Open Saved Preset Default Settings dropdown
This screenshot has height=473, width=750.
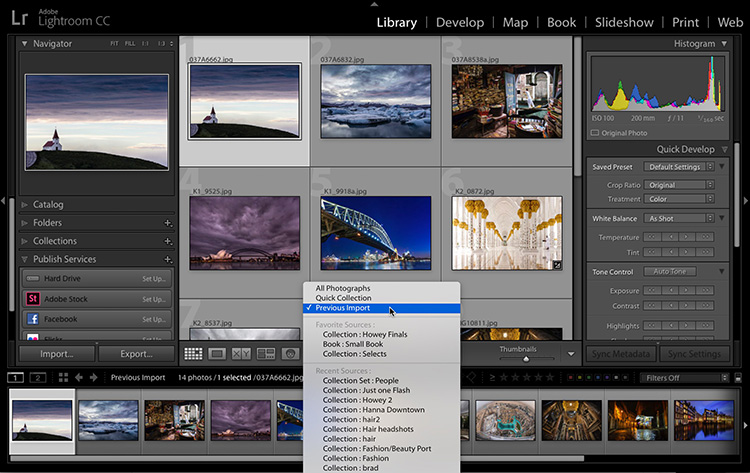click(x=679, y=166)
